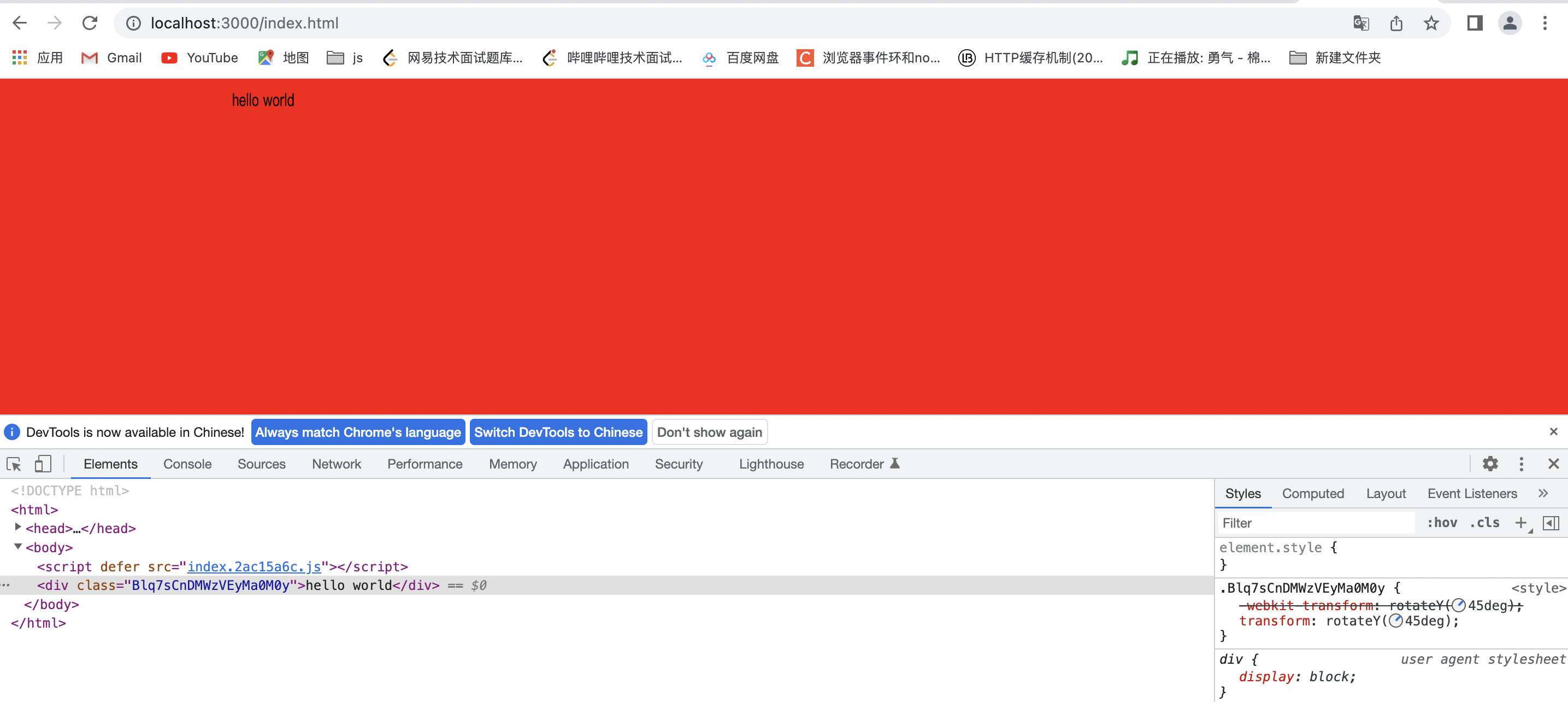Open the 新建文件夹 bookmarks folder

(1335, 58)
